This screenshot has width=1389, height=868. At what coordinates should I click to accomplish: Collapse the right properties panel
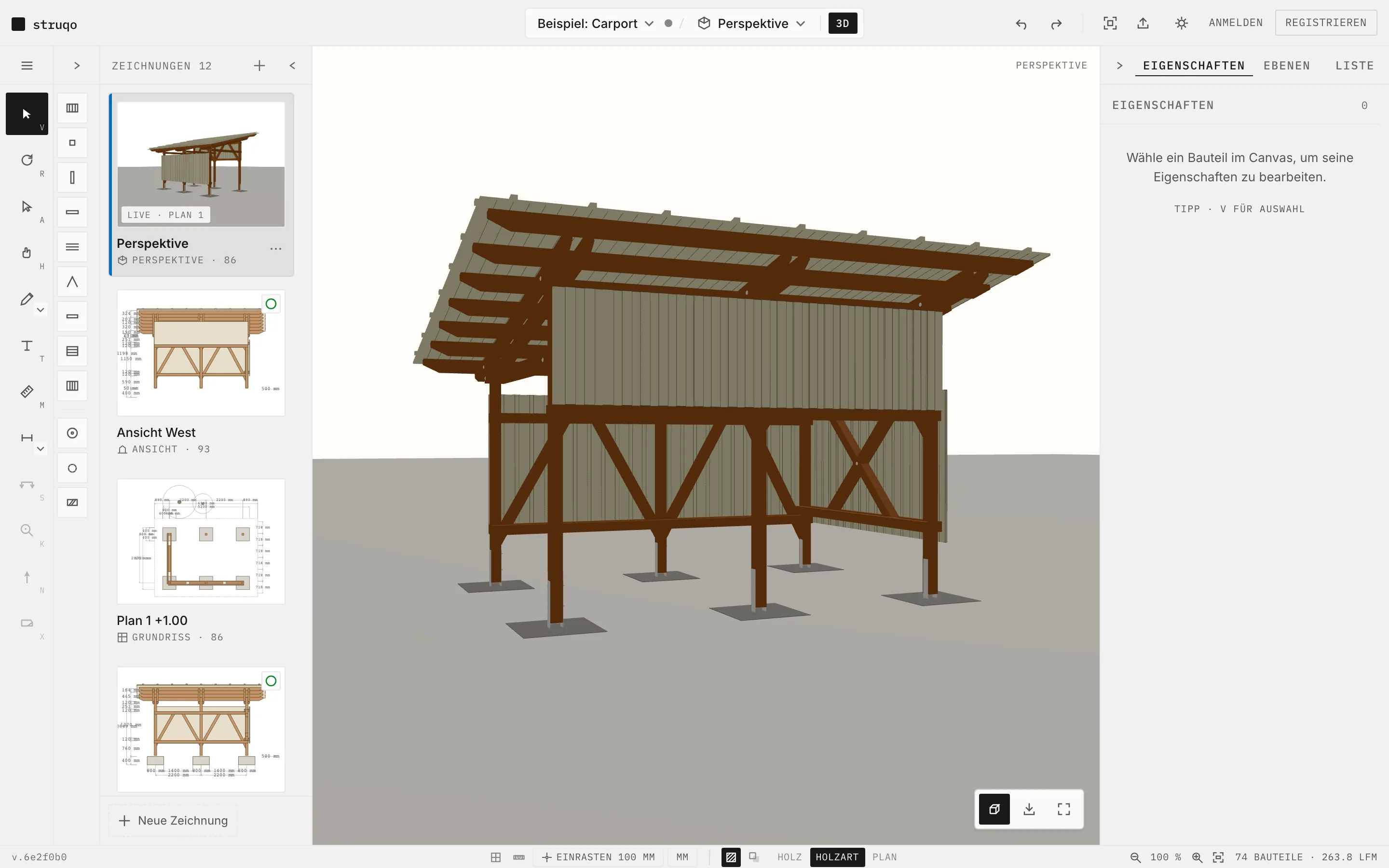coord(1119,66)
